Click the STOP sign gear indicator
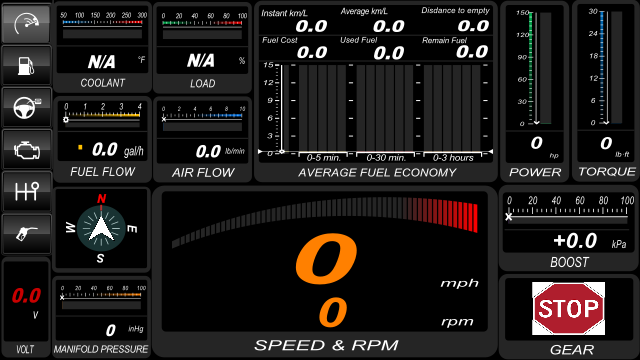 pyautogui.click(x=569, y=308)
